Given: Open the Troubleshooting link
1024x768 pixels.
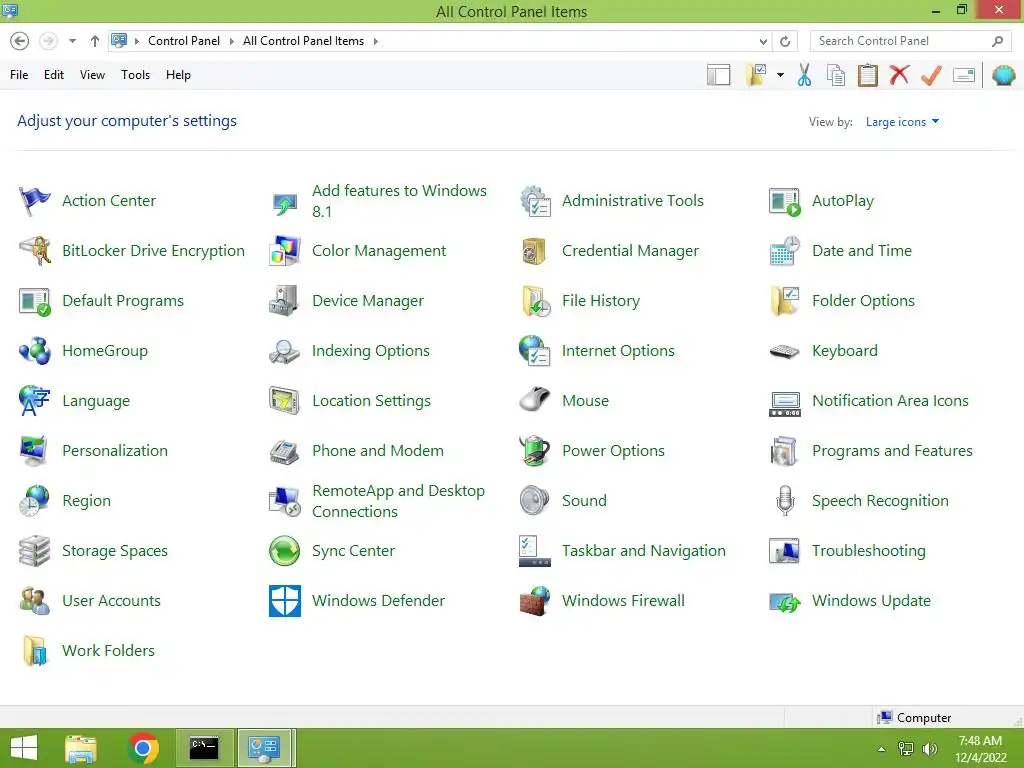Looking at the screenshot, I should (869, 551).
